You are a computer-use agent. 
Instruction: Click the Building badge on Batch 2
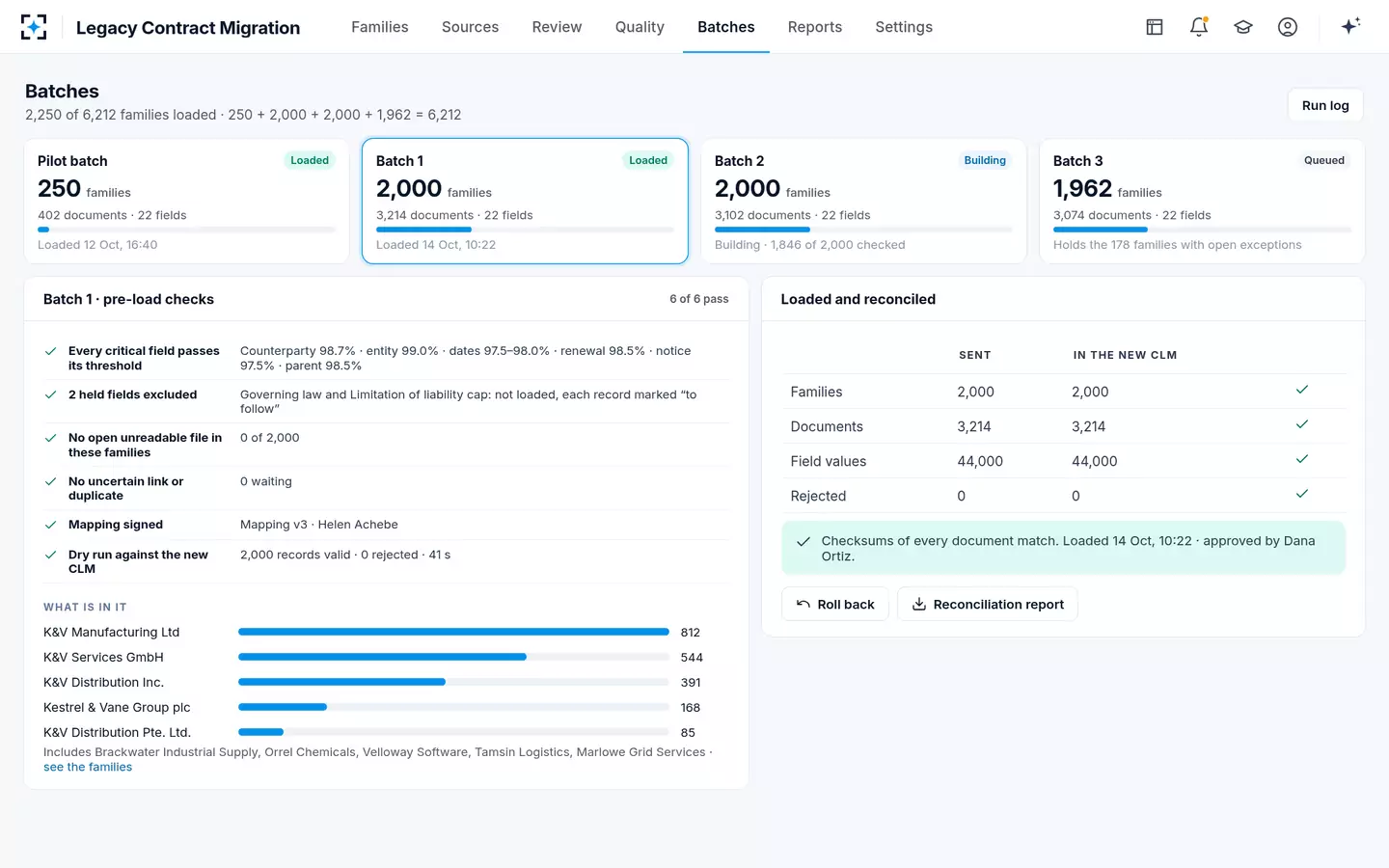click(985, 161)
